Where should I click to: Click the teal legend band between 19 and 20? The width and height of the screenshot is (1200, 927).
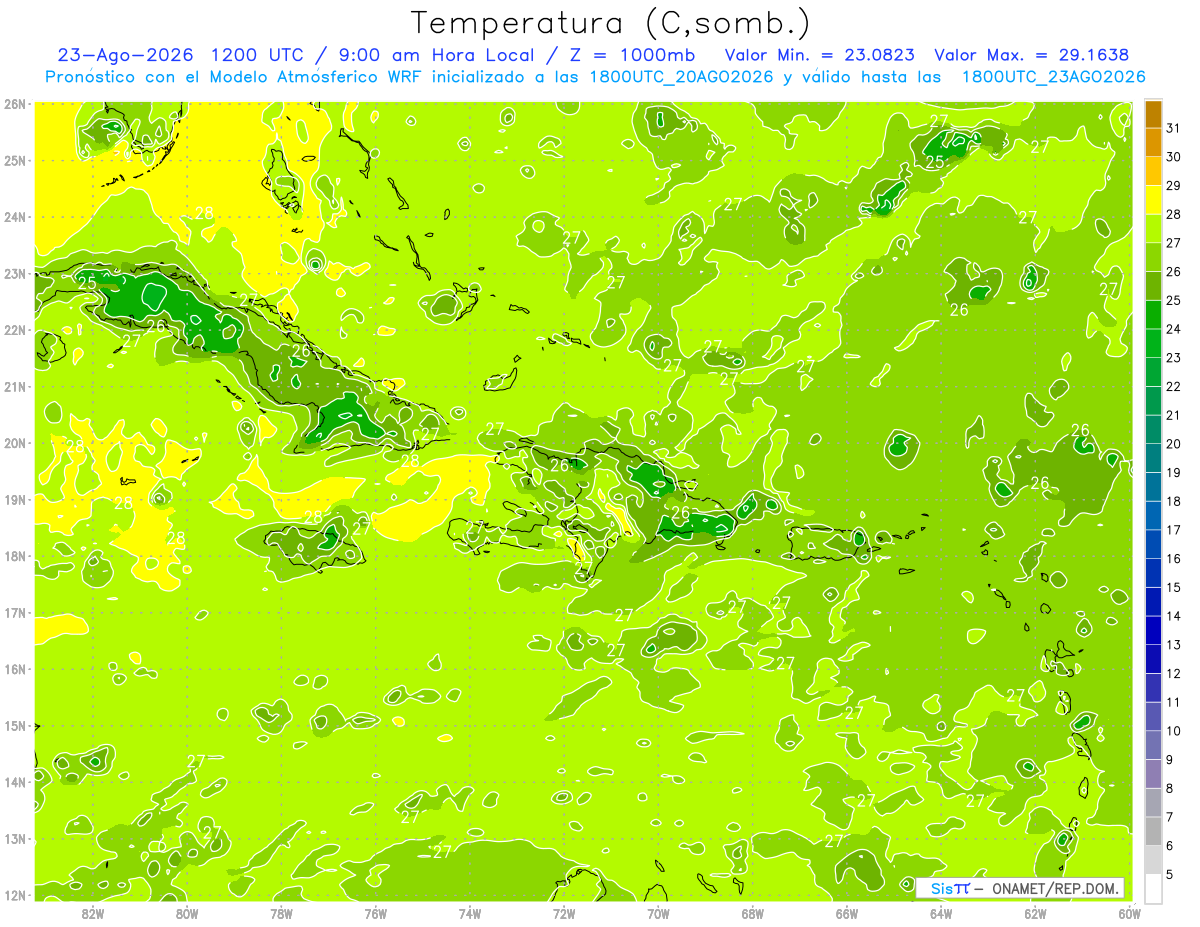click(1154, 459)
